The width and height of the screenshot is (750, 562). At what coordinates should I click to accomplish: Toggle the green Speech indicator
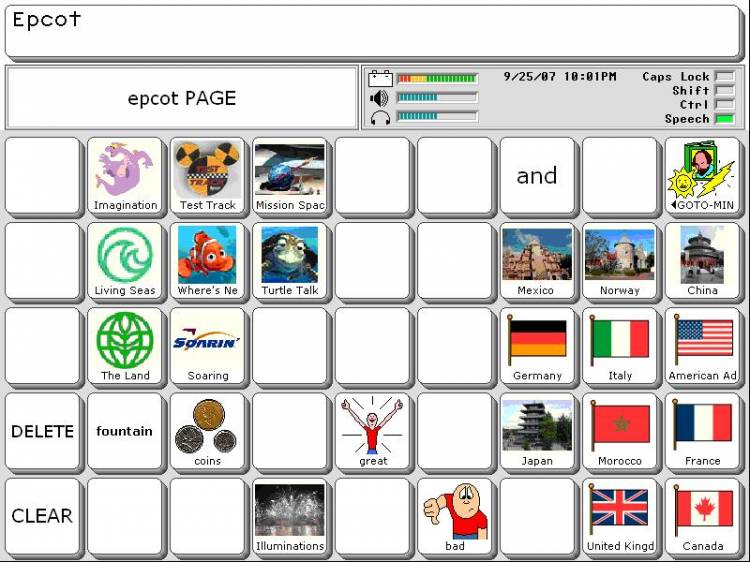(x=724, y=119)
